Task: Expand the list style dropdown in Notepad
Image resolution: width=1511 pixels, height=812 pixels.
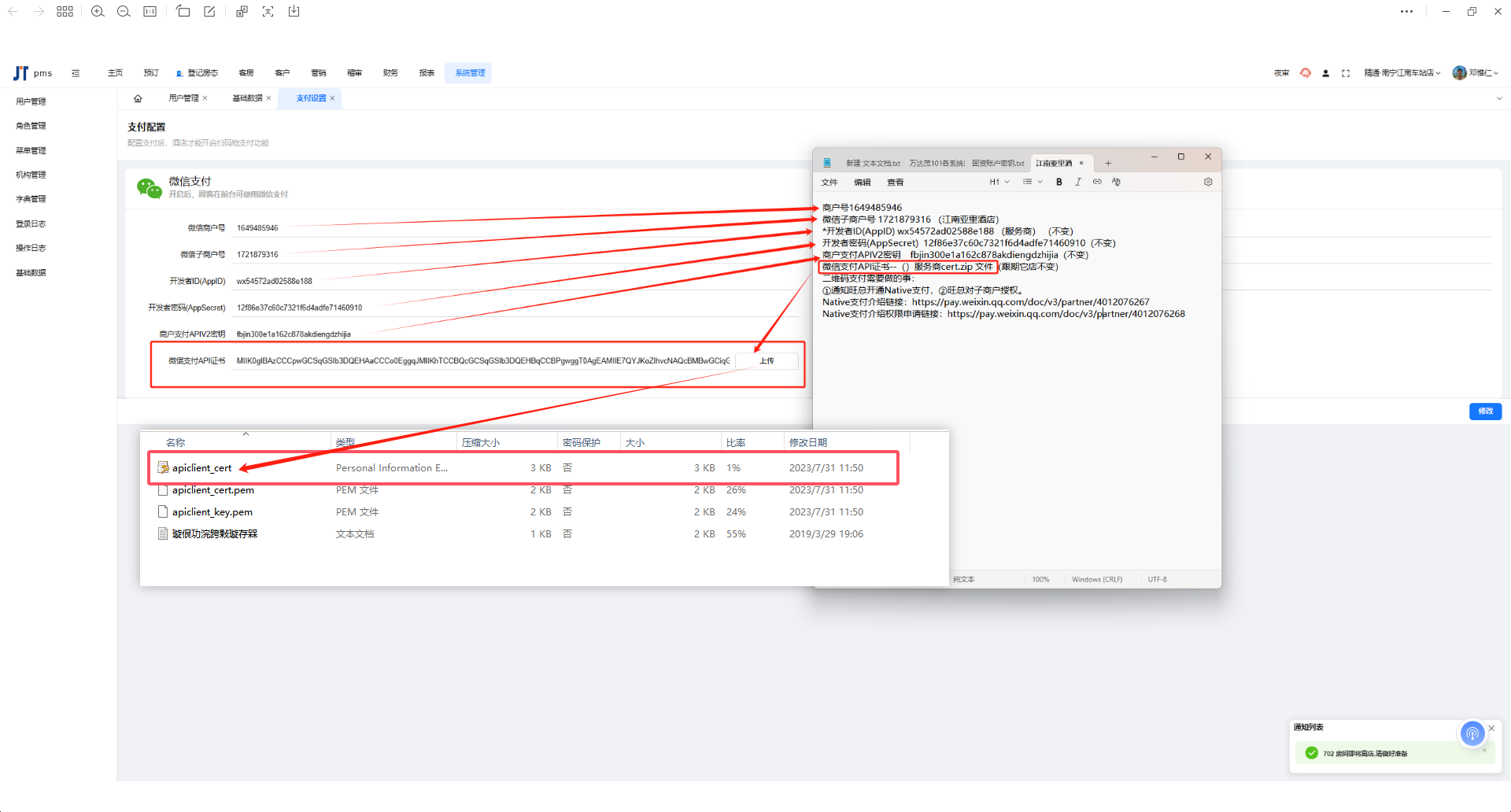Action: tap(1032, 182)
